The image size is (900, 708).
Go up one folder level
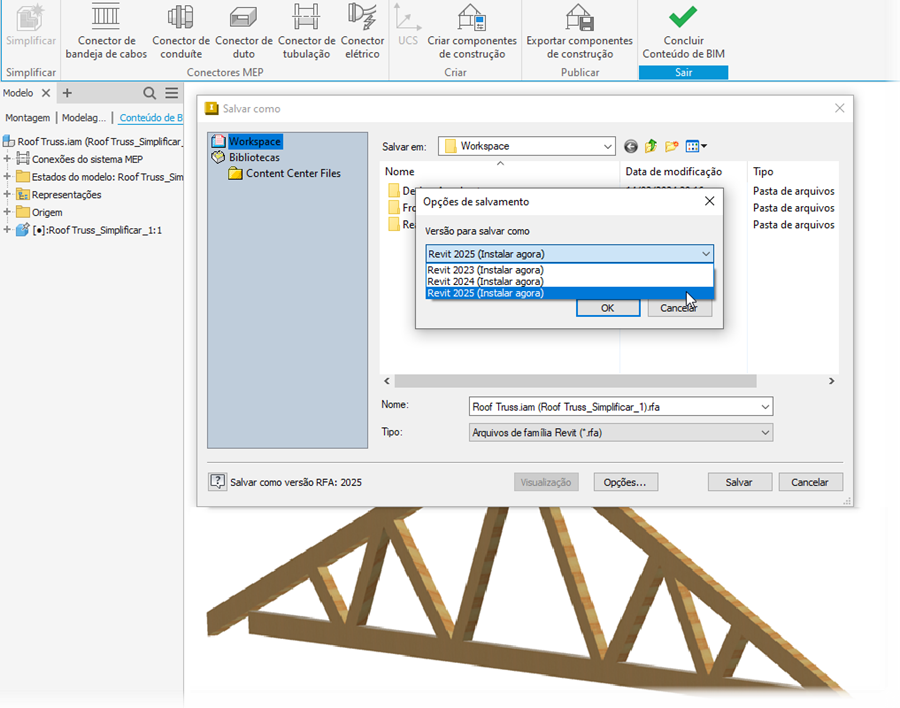pyautogui.click(x=651, y=146)
